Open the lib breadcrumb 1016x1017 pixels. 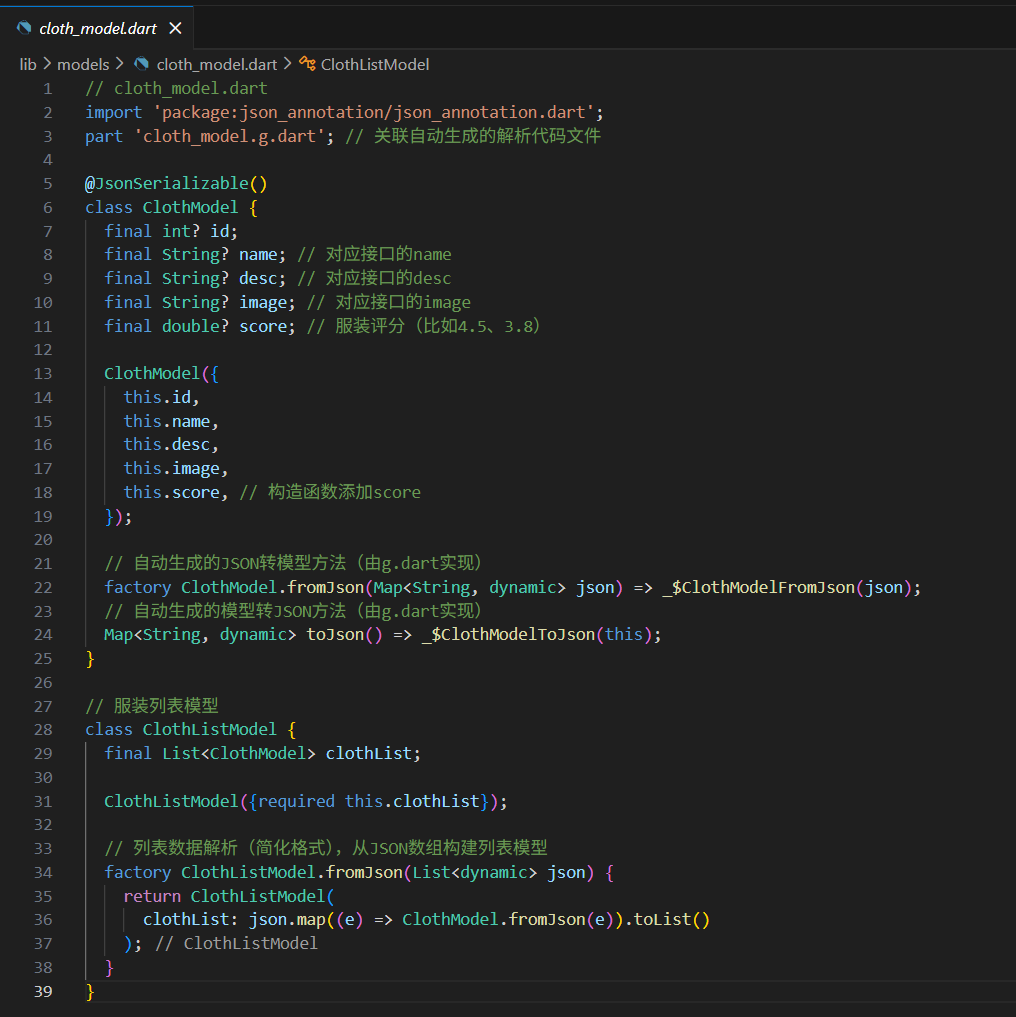(x=28, y=64)
